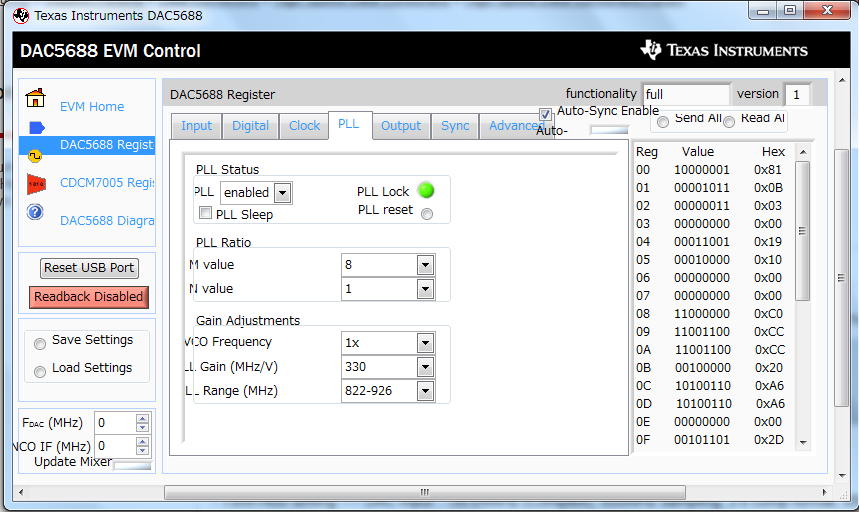Click the NCO IF (MHz) input field
859x512 pixels.
(x=114, y=446)
